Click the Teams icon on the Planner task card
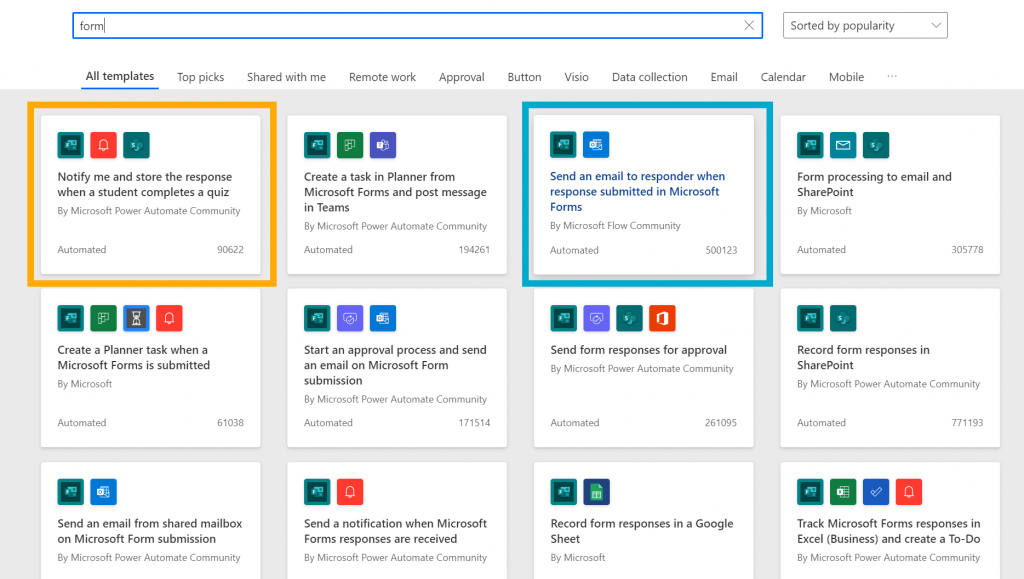 [383, 145]
